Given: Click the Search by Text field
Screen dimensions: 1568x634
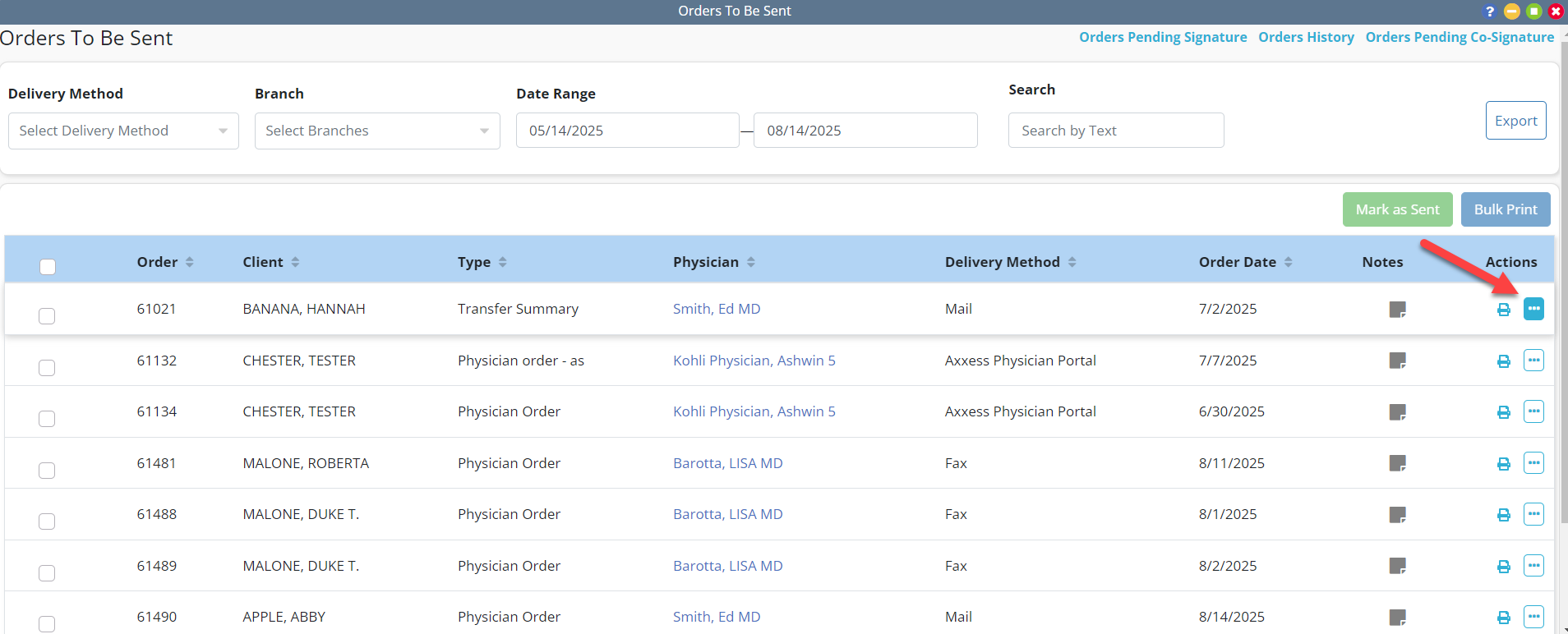Looking at the screenshot, I should [1115, 131].
